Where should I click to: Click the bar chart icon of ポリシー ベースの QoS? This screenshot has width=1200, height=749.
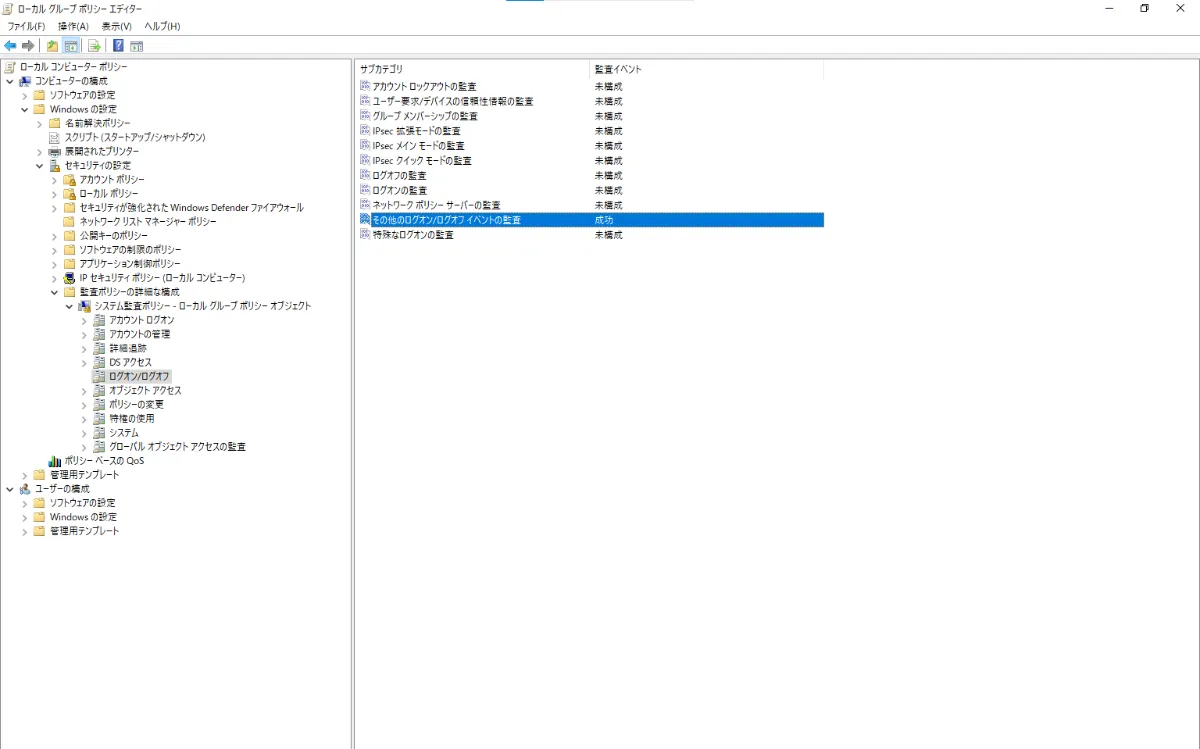pyautogui.click(x=55, y=461)
